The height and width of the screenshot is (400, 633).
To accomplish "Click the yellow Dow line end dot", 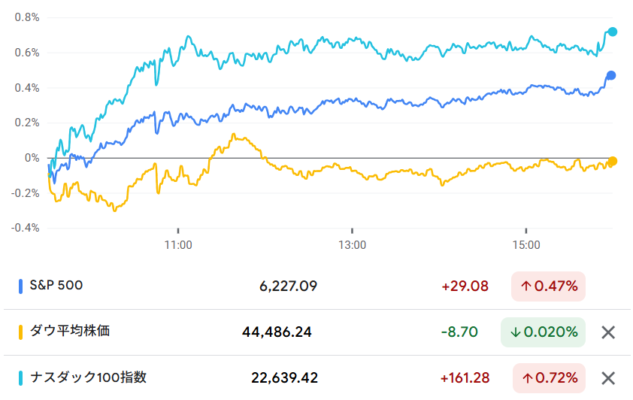I will coord(612,161).
